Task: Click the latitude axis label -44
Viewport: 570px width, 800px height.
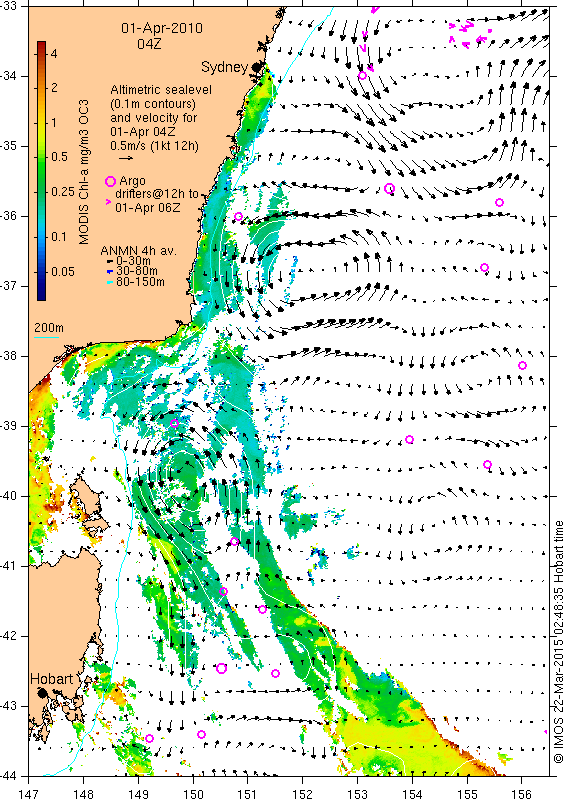Action: coord(9,776)
